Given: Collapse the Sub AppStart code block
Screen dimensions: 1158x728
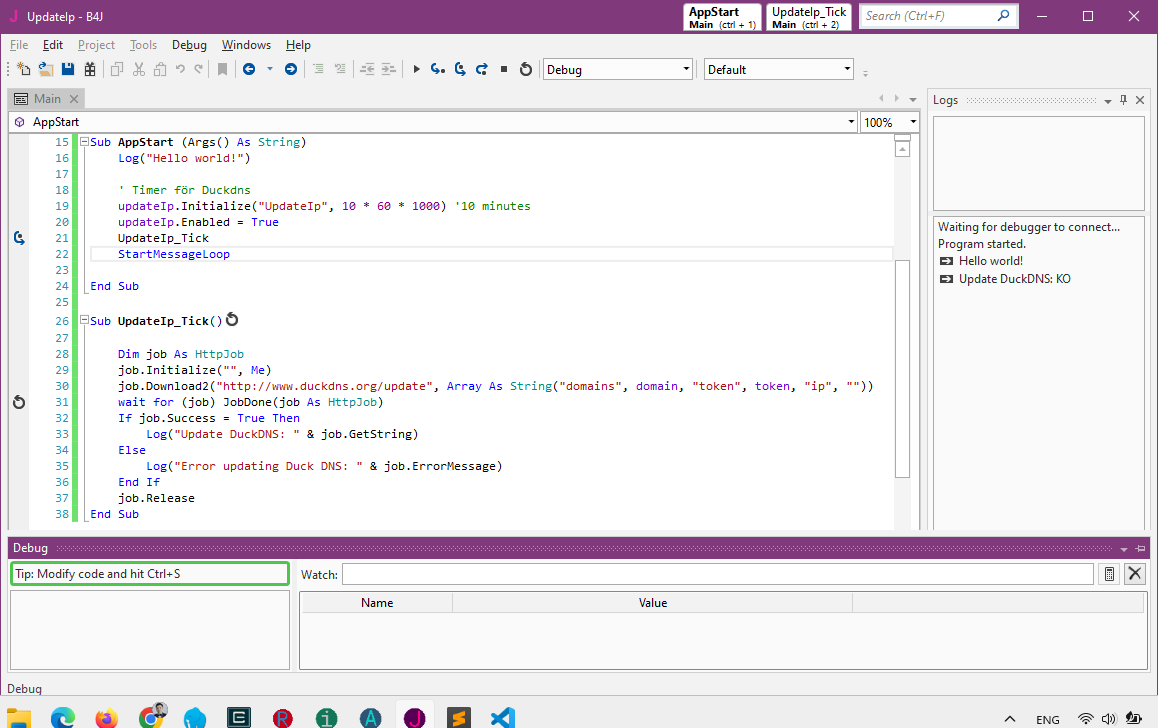Looking at the screenshot, I should 84,142.
